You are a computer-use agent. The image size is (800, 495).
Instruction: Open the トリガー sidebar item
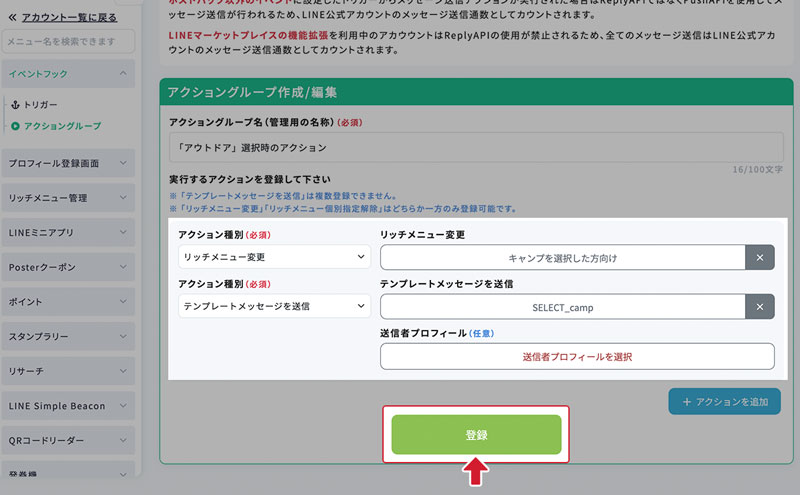click(x=40, y=105)
